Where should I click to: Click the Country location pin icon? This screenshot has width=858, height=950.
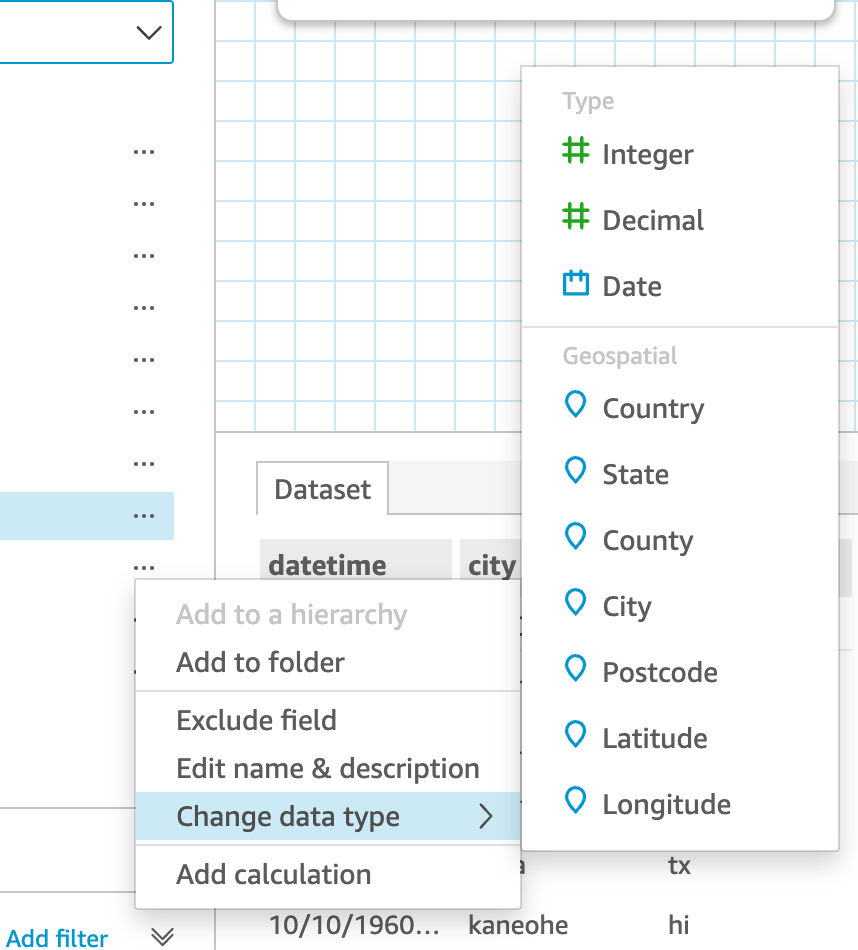(575, 405)
